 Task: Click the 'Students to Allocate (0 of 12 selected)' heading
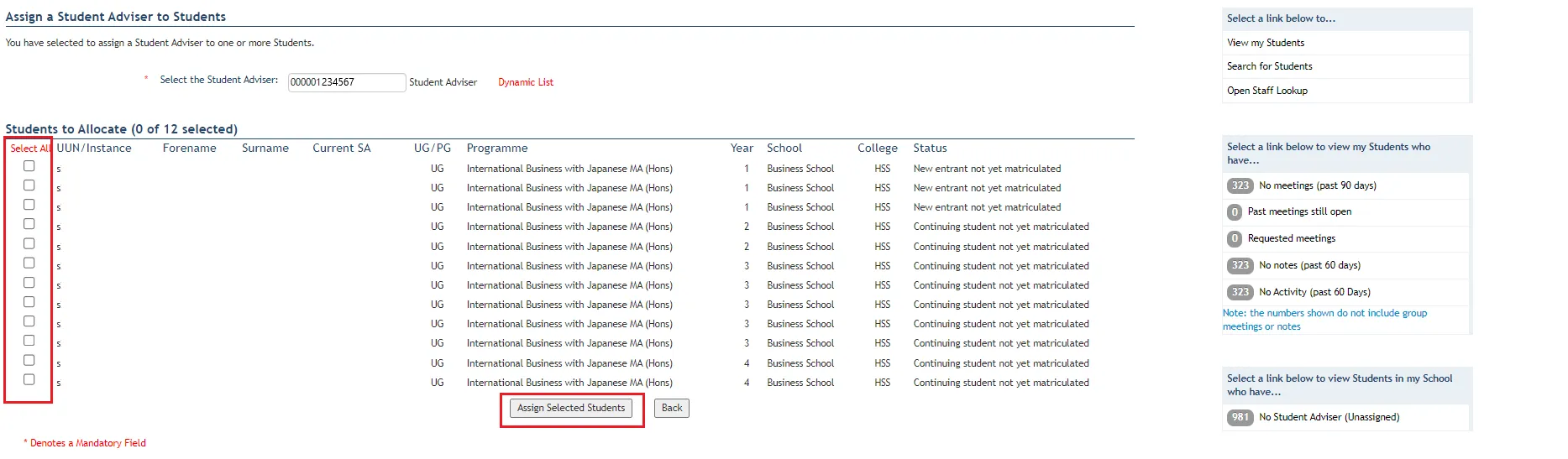[x=122, y=129]
